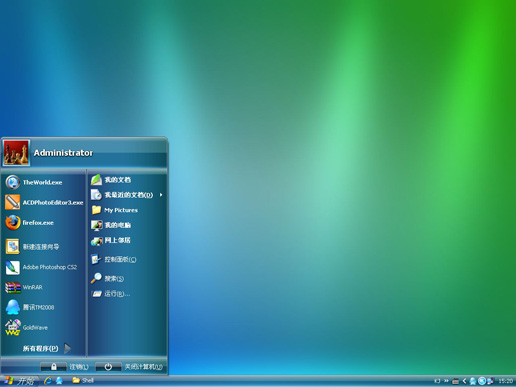The image size is (516, 387).
Task: Launch Internet Explorer from quick launch
Action: pos(48,380)
